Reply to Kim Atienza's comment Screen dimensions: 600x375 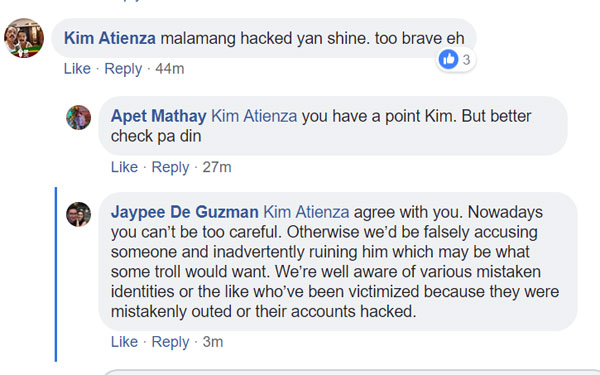coord(123,69)
